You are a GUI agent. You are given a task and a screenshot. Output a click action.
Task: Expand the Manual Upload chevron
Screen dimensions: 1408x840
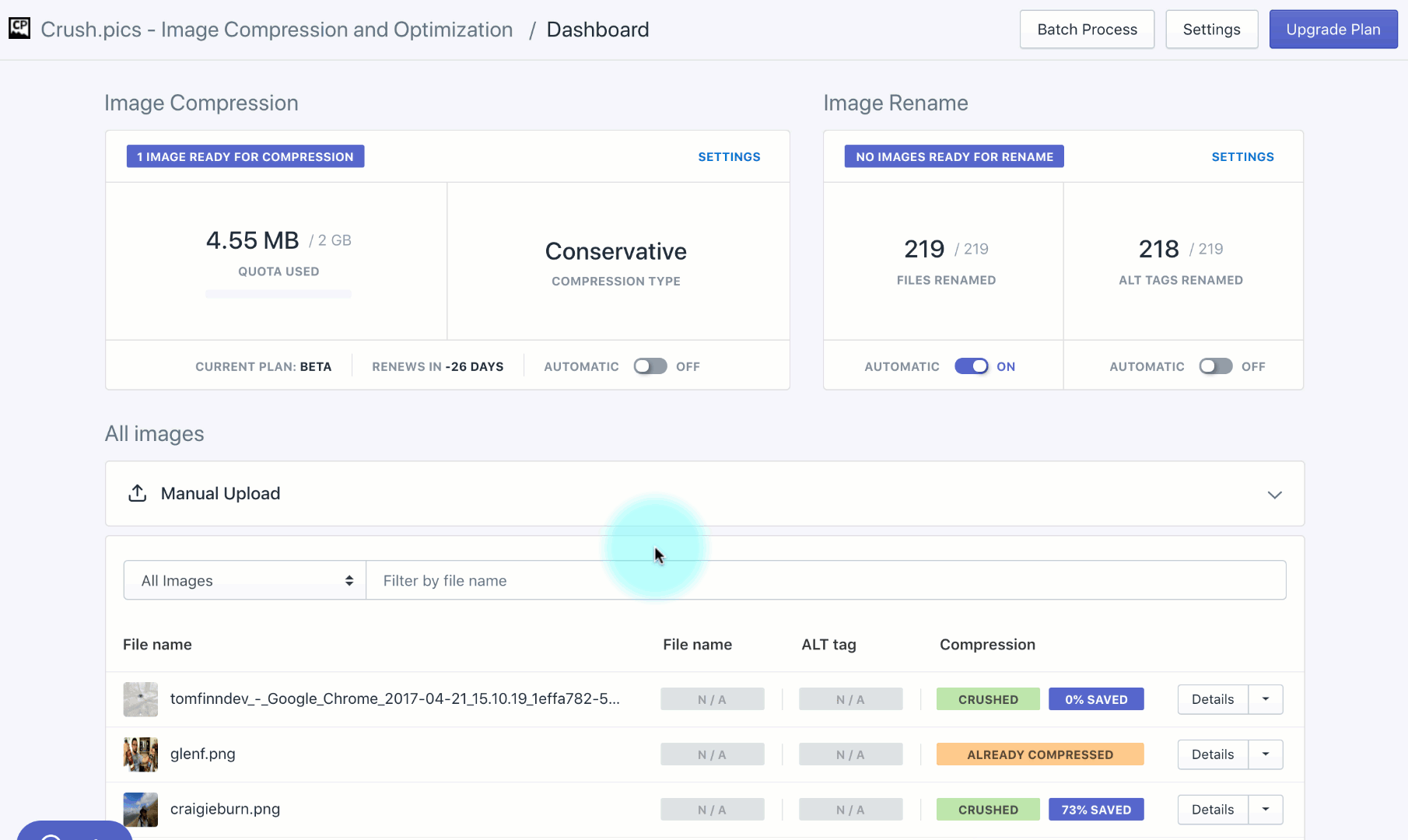1274,495
